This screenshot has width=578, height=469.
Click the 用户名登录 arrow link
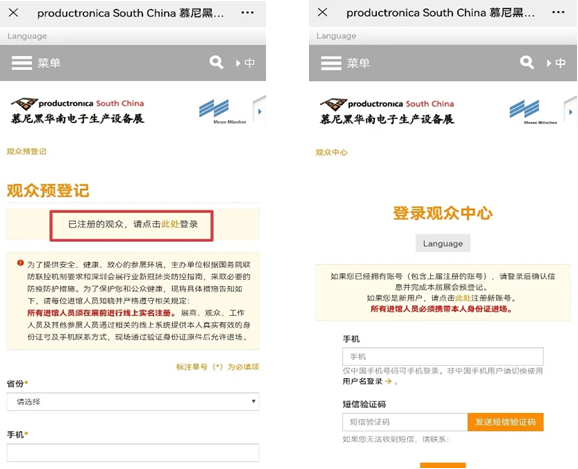[x=367, y=381]
